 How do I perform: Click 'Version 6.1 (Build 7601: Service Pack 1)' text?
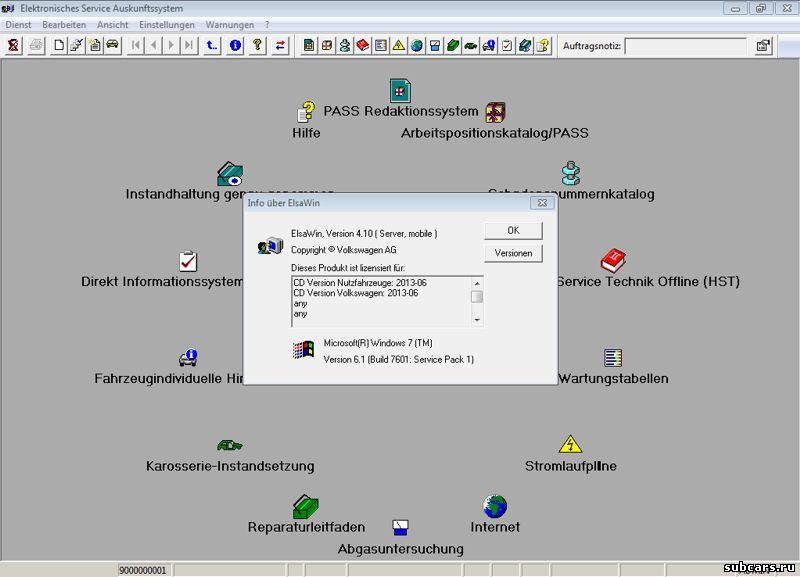(x=398, y=359)
